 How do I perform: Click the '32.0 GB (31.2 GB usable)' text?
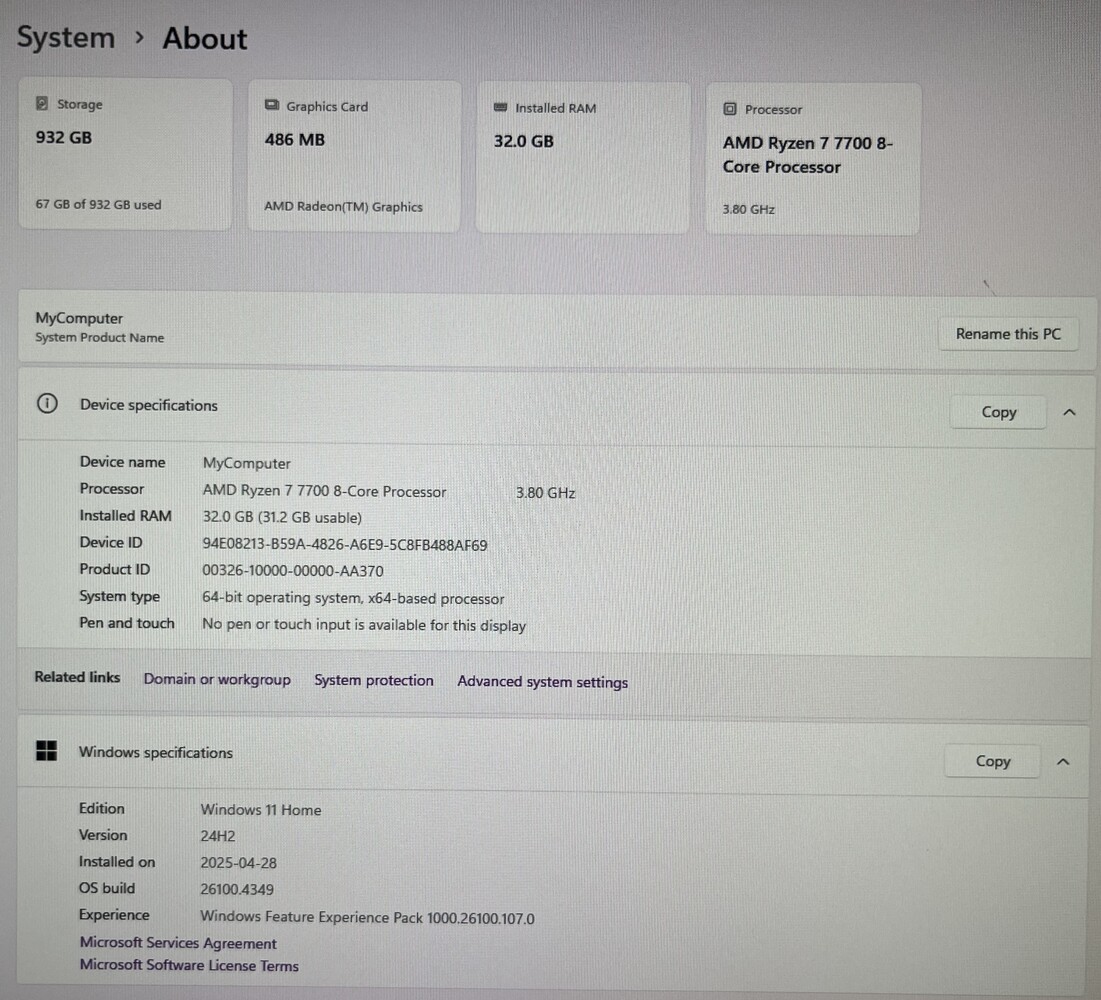(282, 518)
